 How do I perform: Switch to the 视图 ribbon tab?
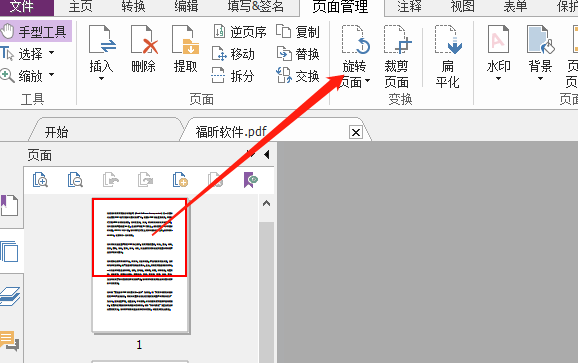[462, 7]
